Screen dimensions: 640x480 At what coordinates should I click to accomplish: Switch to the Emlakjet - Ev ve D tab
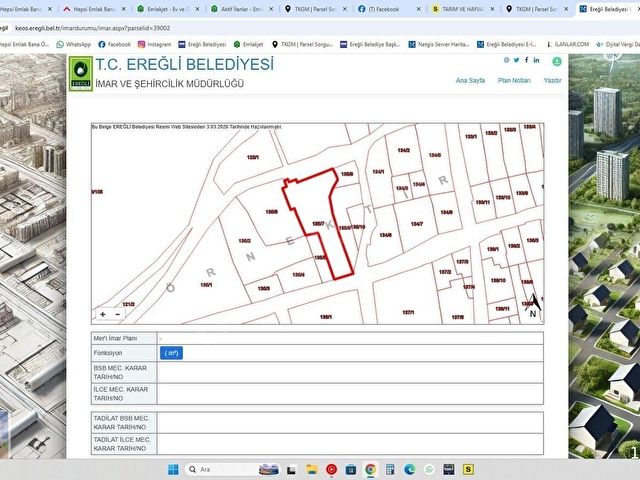click(163, 9)
